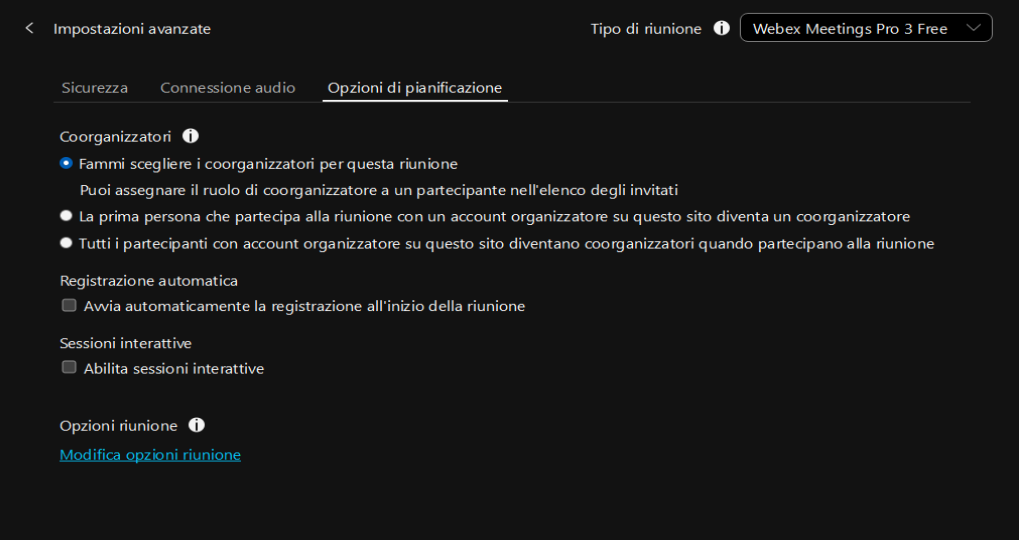Image resolution: width=1019 pixels, height=540 pixels.
Task: Click the Fammi scegliere i coorganizzatori label text
Action: click(x=268, y=164)
